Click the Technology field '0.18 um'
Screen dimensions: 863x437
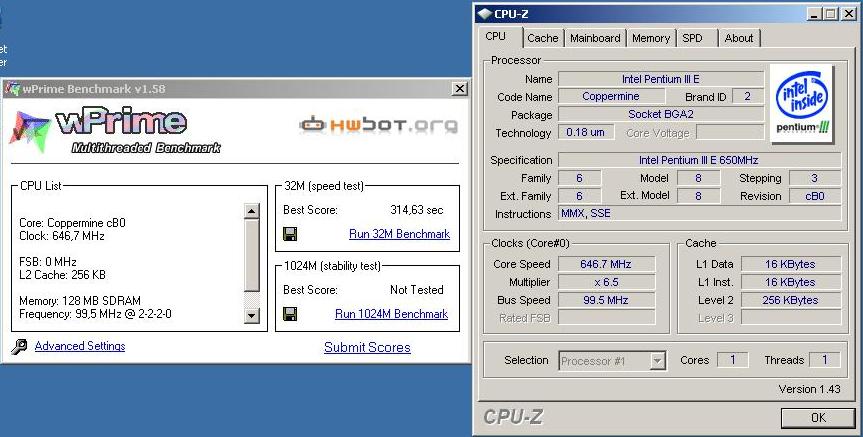(586, 133)
